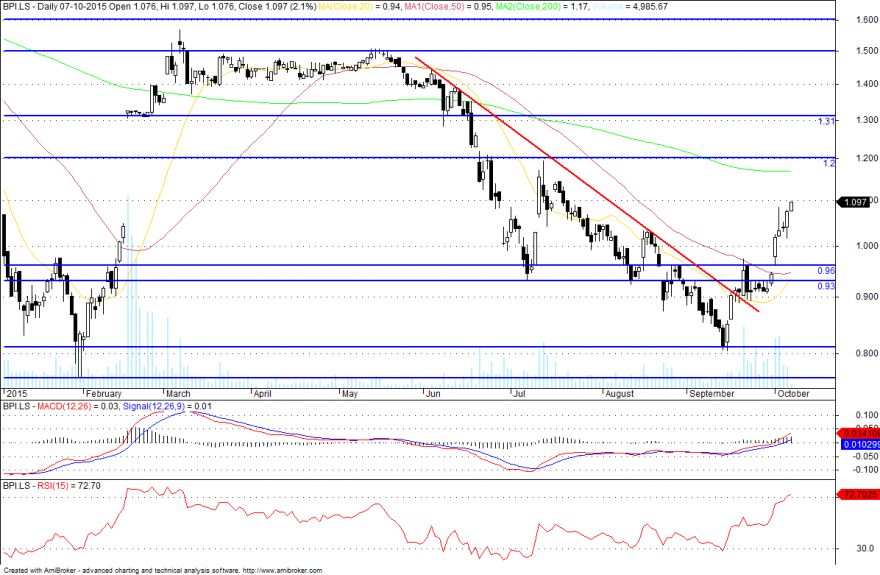
Task: Select the blue 0.93 horizontal line label
Action: (x=826, y=286)
